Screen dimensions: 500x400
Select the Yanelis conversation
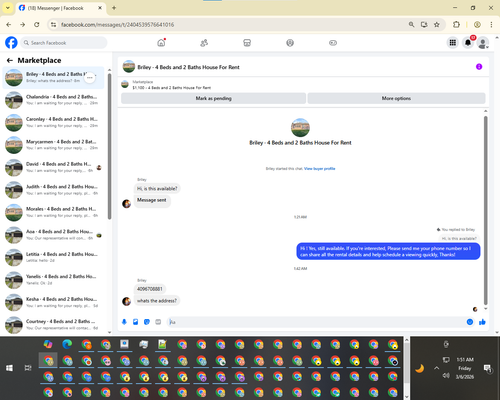(53, 280)
